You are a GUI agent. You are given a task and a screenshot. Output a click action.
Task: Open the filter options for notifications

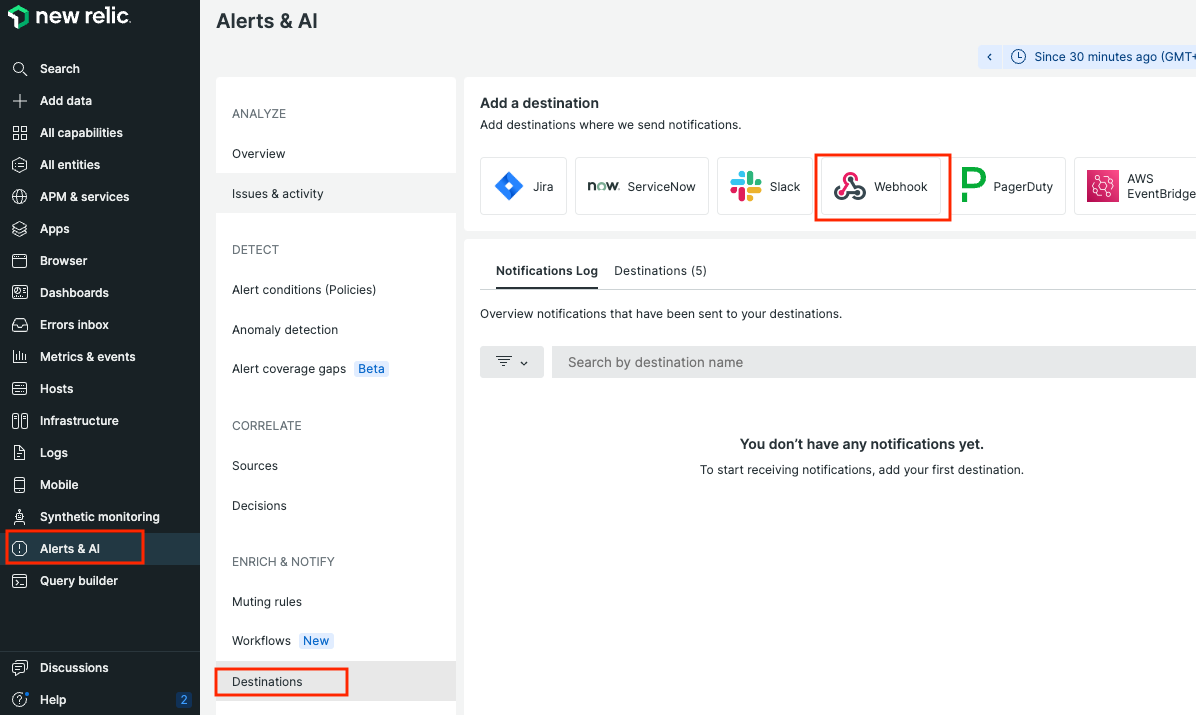pos(511,361)
